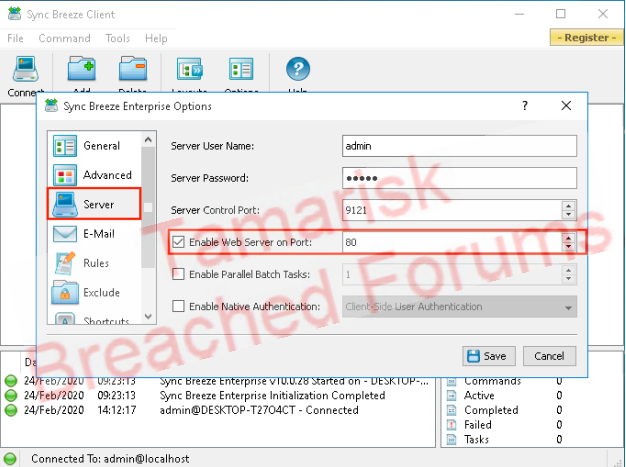This screenshot has width=626, height=467.
Task: Select the Server options category
Action: click(x=94, y=204)
